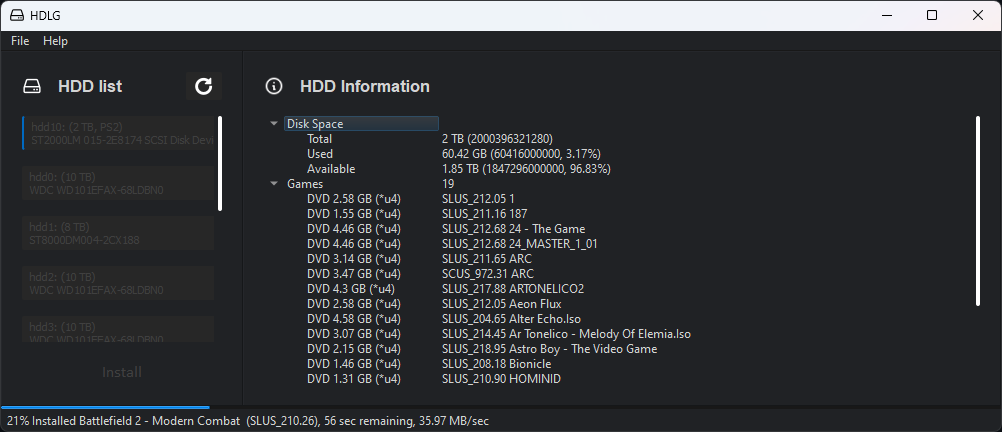Click the HDD list drive icon
The height and width of the screenshot is (432, 1002).
coord(32,86)
